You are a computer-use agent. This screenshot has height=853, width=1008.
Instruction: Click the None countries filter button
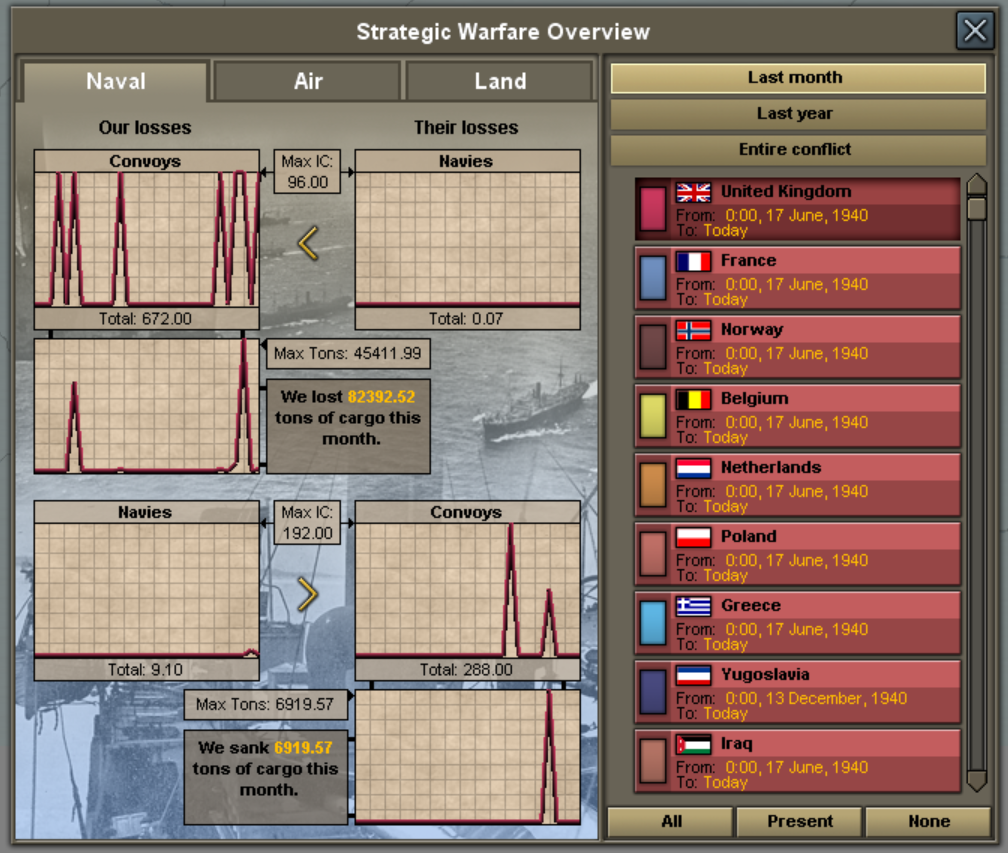928,822
